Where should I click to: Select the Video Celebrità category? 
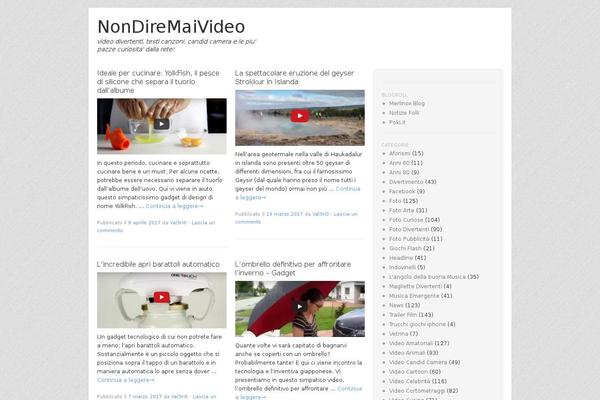coord(409,381)
